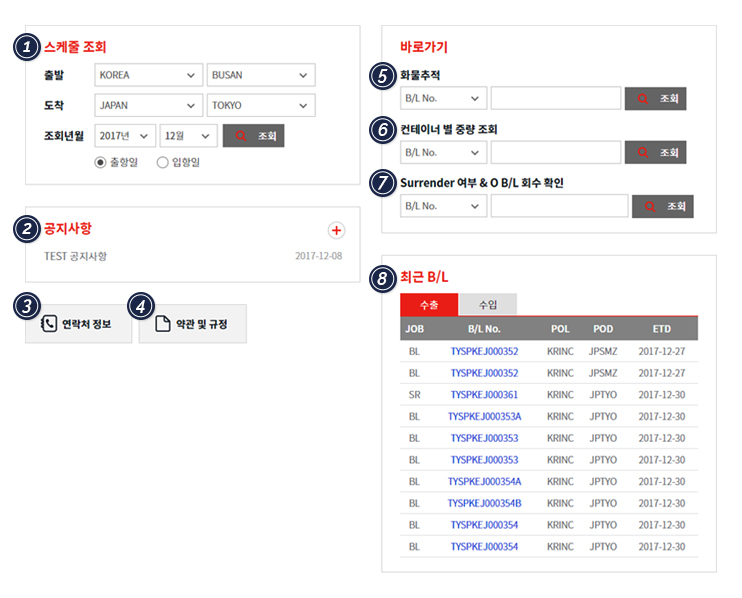Viewport: 742px width, 598px height.
Task: Open 약관 및 규정 document icon button
Action: (192, 324)
